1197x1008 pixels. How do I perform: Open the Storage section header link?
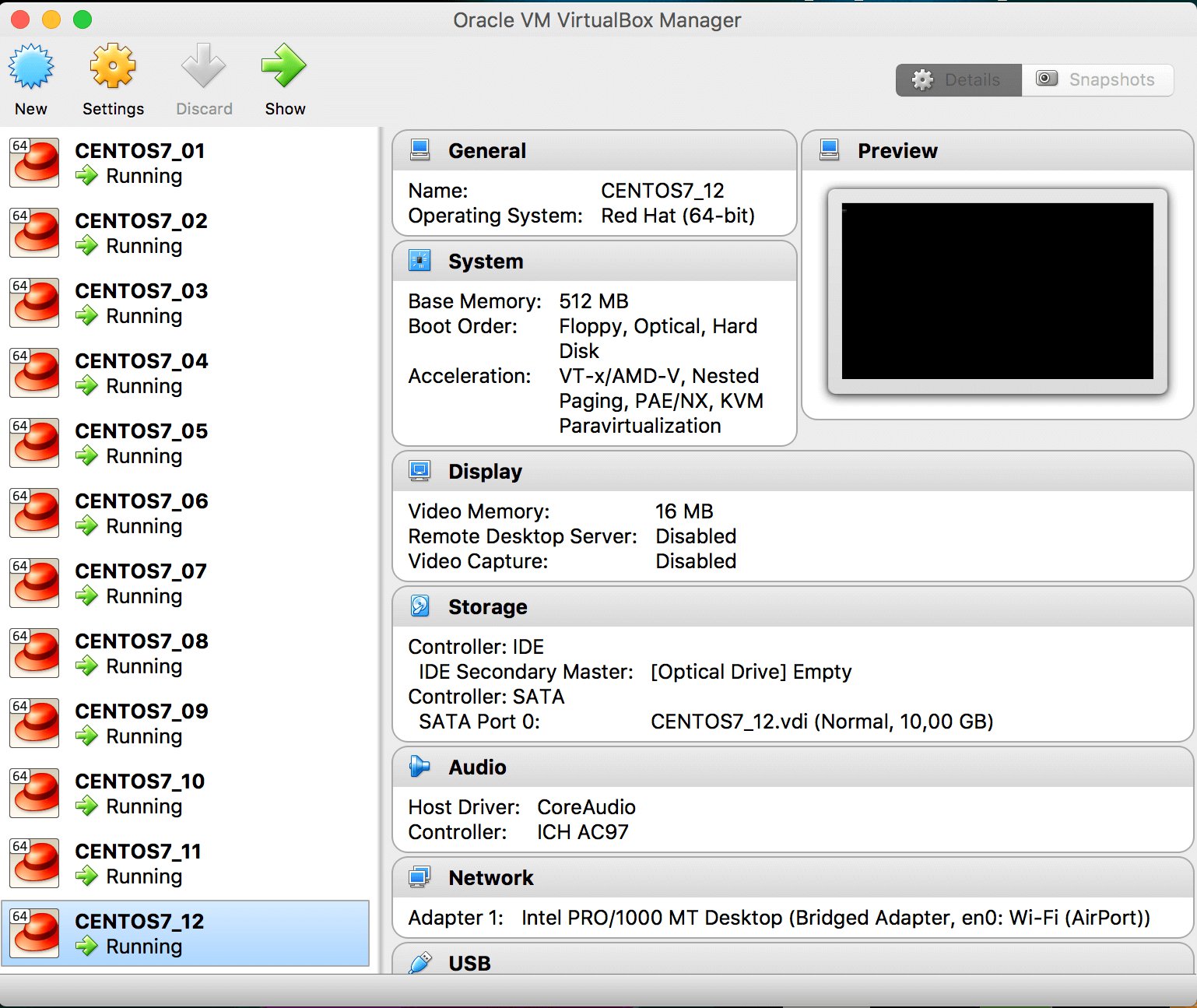click(x=488, y=607)
